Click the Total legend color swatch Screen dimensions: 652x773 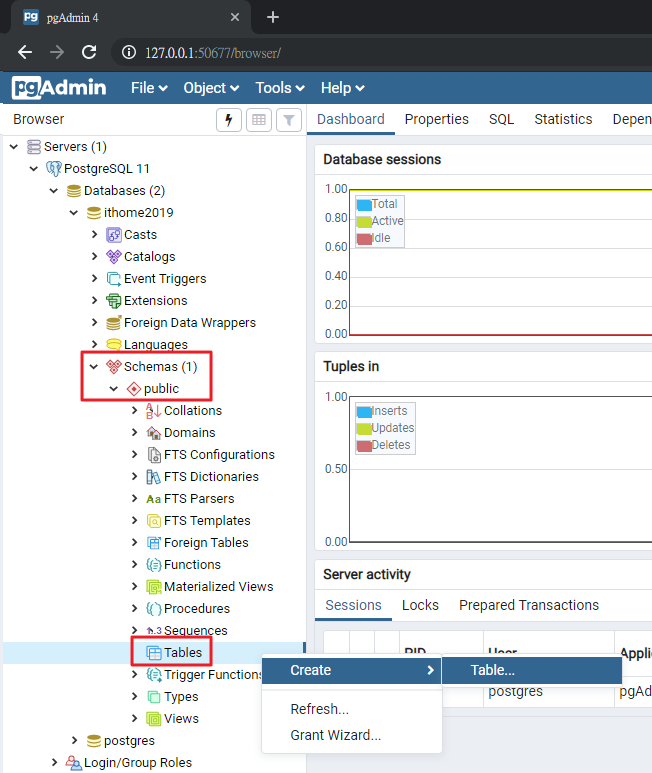tap(364, 205)
